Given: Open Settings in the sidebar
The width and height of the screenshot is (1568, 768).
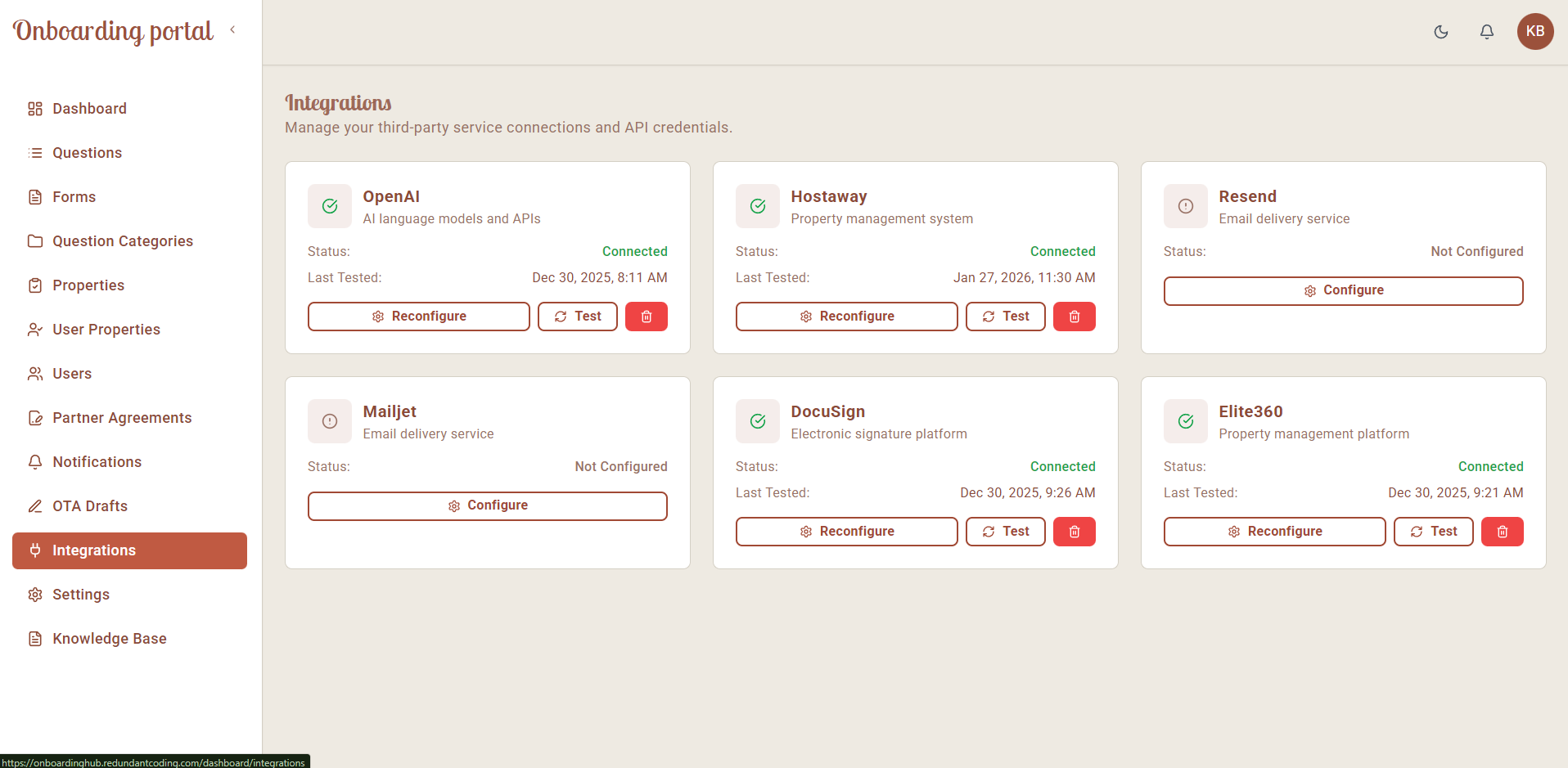Looking at the screenshot, I should (x=129, y=595).
